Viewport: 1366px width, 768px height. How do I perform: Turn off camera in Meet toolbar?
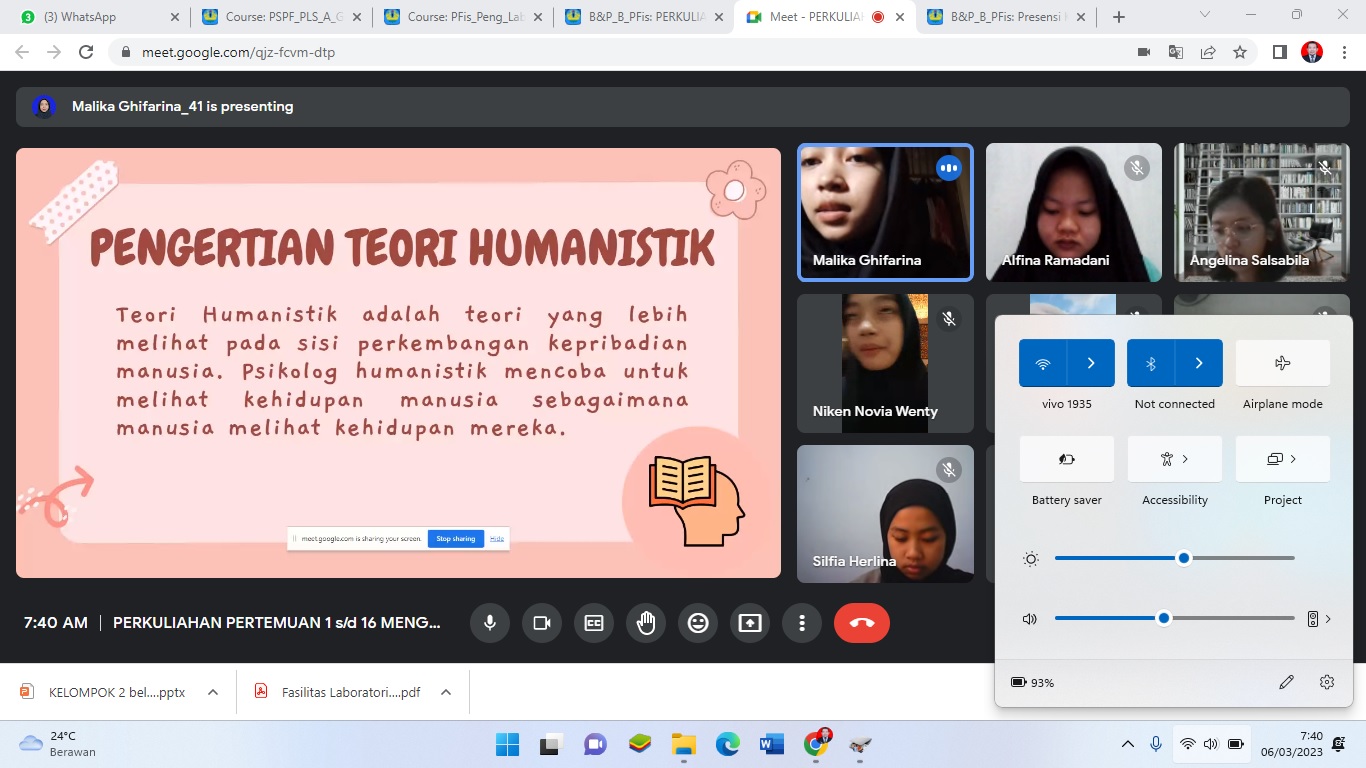542,623
